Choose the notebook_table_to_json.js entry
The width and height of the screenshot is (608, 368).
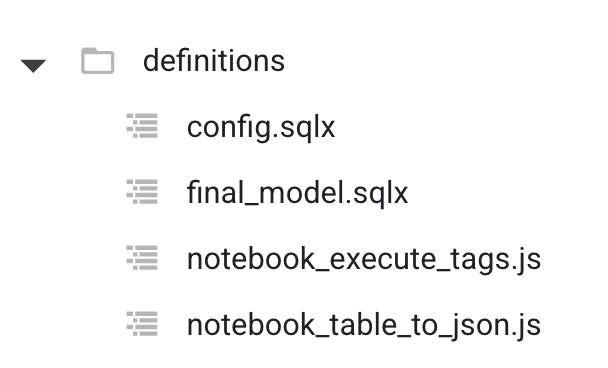[x=364, y=325]
